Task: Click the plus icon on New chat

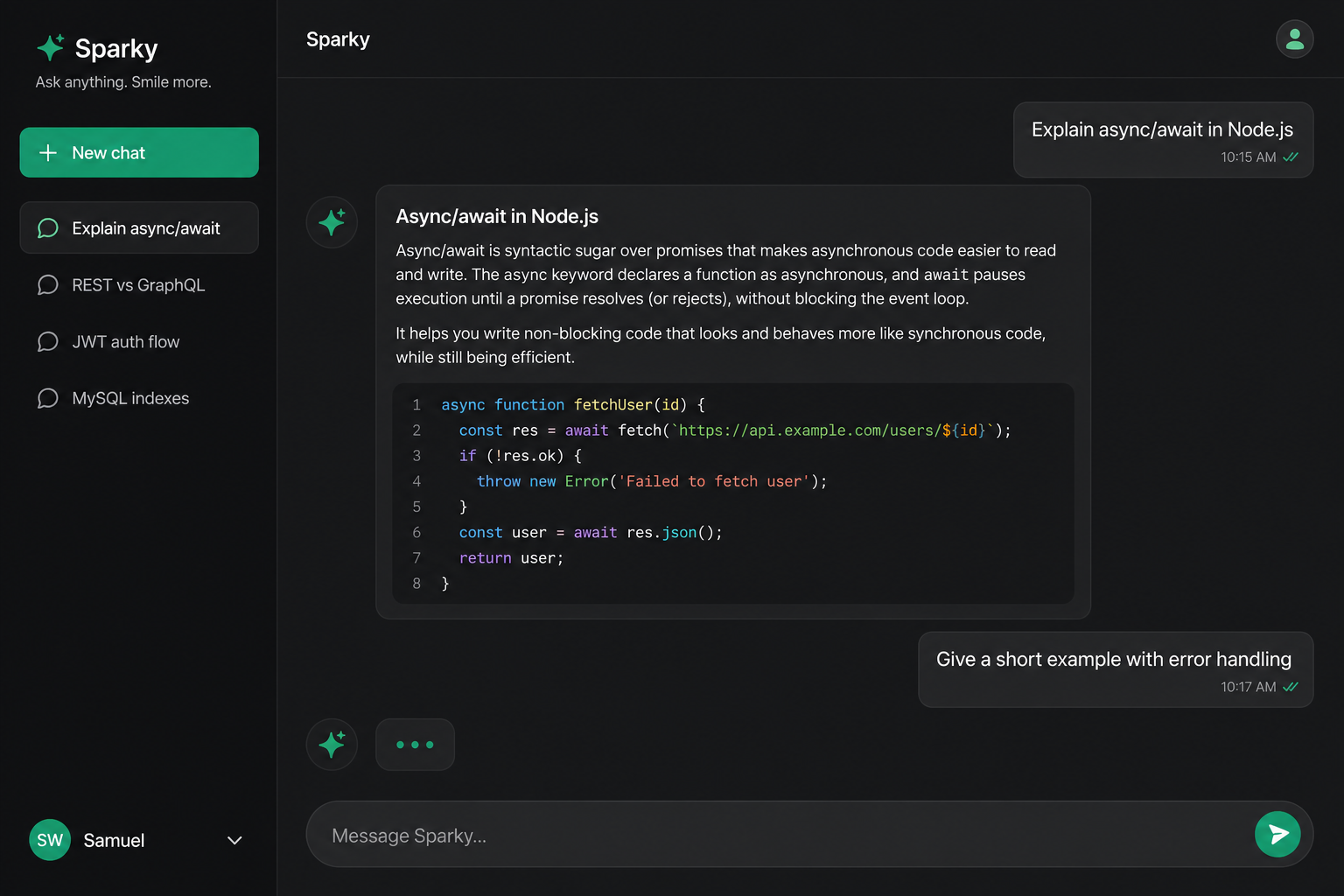Action: coord(48,153)
